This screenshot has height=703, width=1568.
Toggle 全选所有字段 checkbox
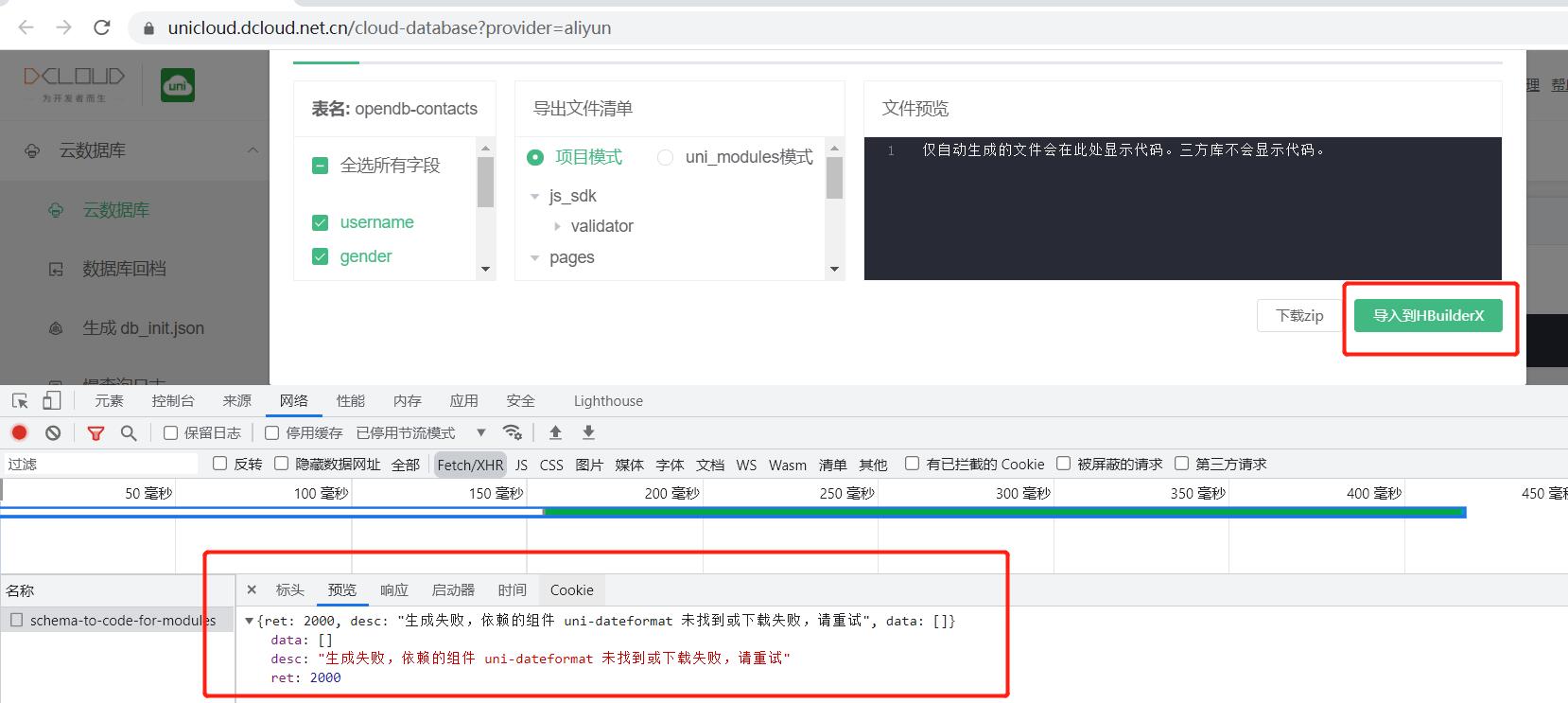click(x=320, y=166)
